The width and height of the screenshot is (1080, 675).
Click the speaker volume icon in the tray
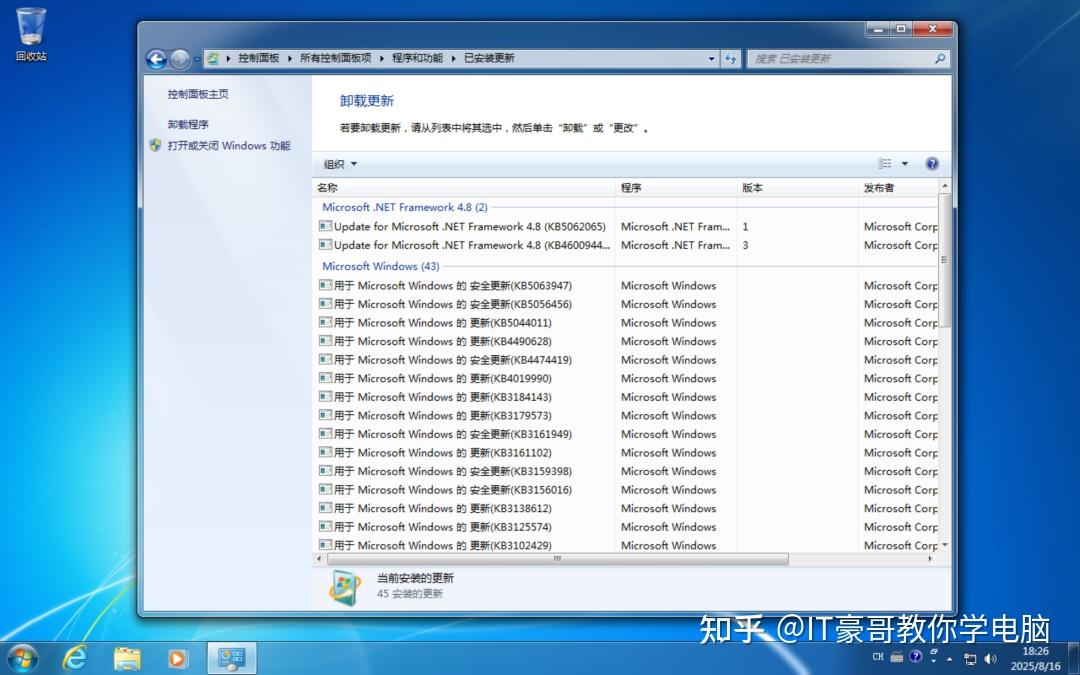coord(991,658)
